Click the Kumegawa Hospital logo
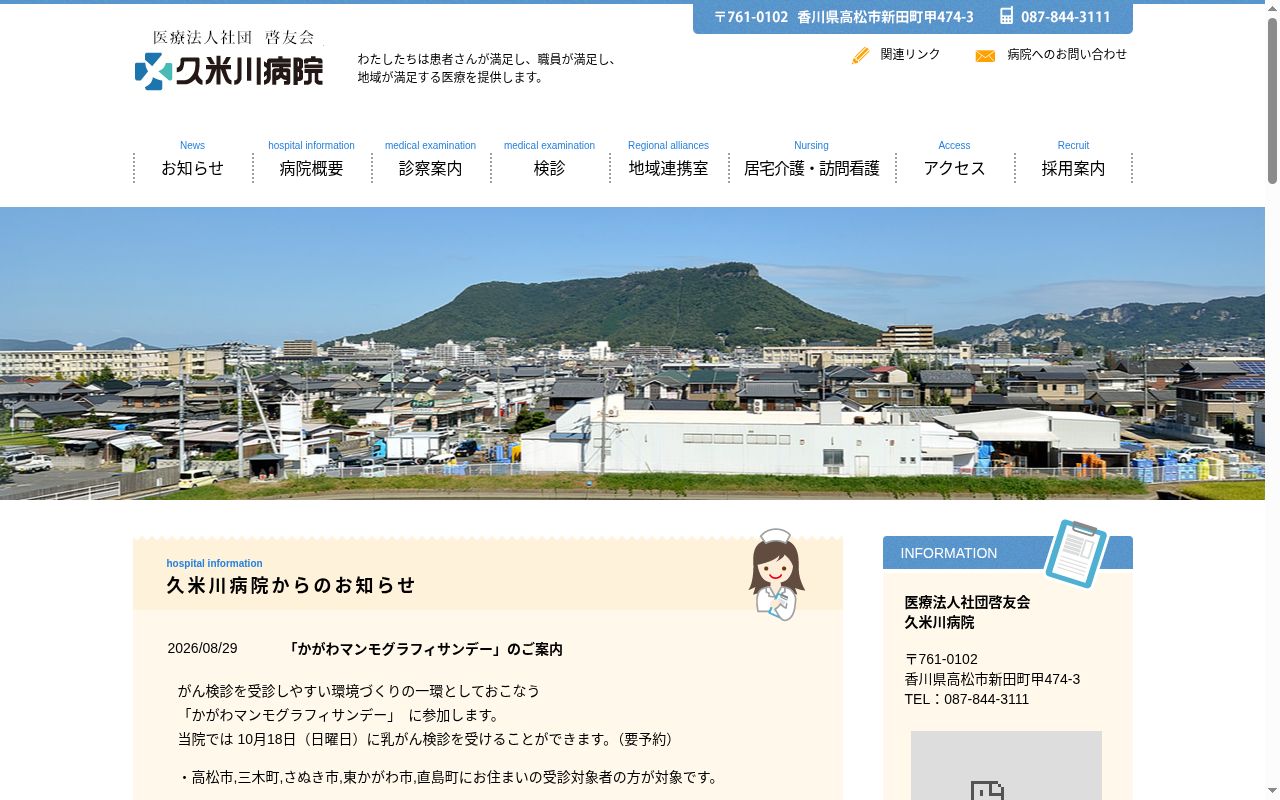This screenshot has height=800, width=1280. (229, 60)
